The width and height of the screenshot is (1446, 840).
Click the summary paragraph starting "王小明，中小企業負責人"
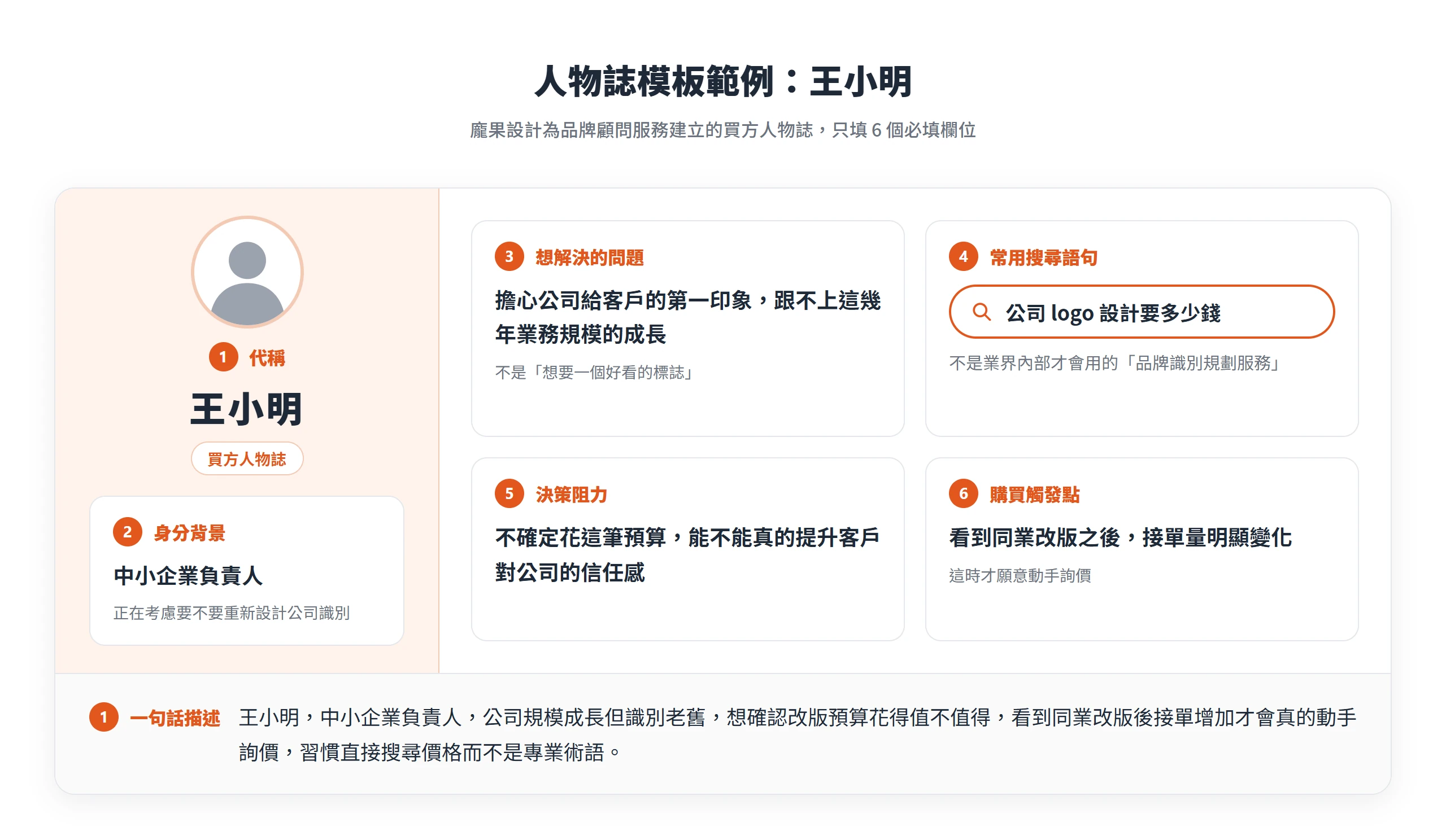pos(797,734)
